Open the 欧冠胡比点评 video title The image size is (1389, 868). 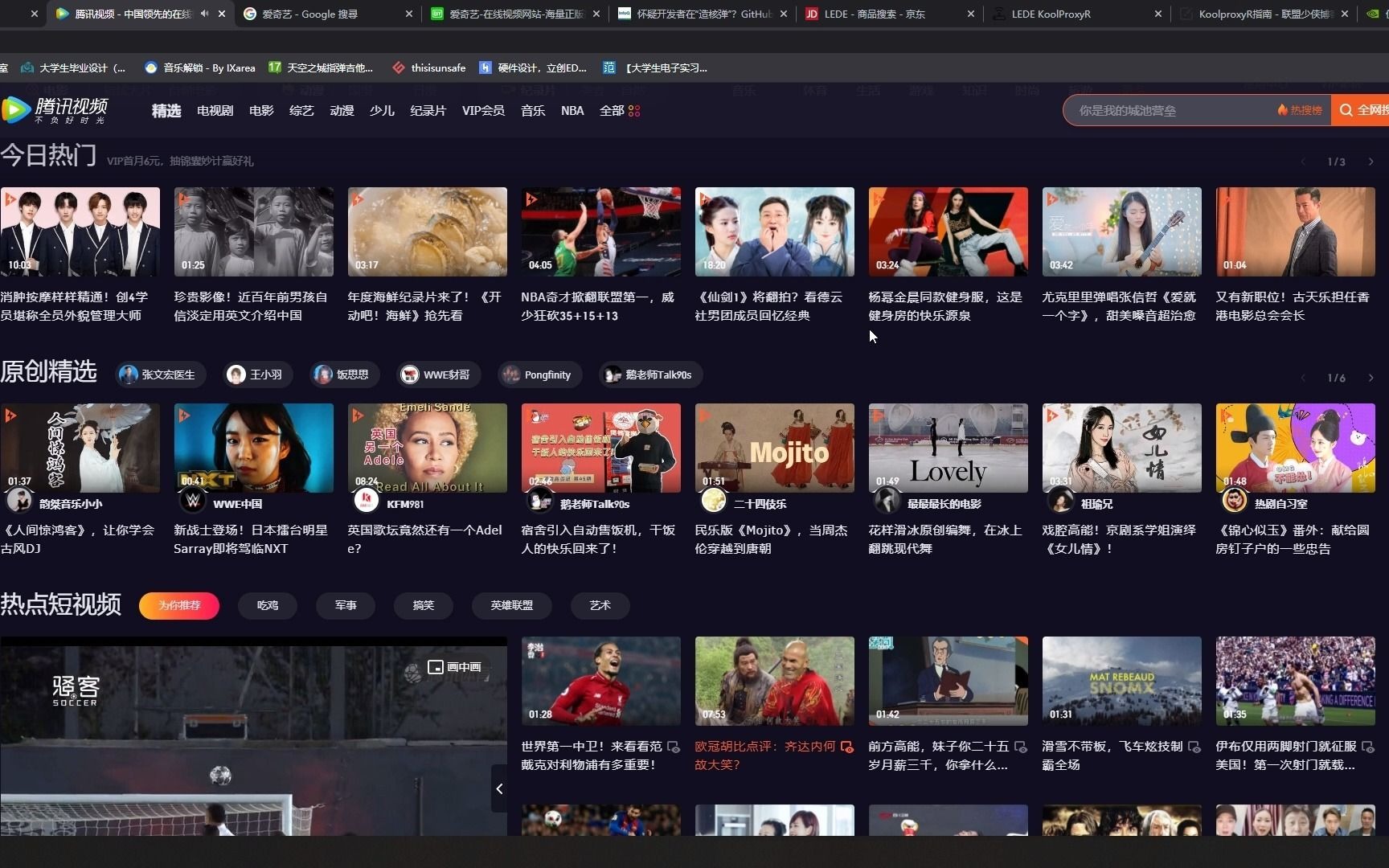click(x=765, y=755)
